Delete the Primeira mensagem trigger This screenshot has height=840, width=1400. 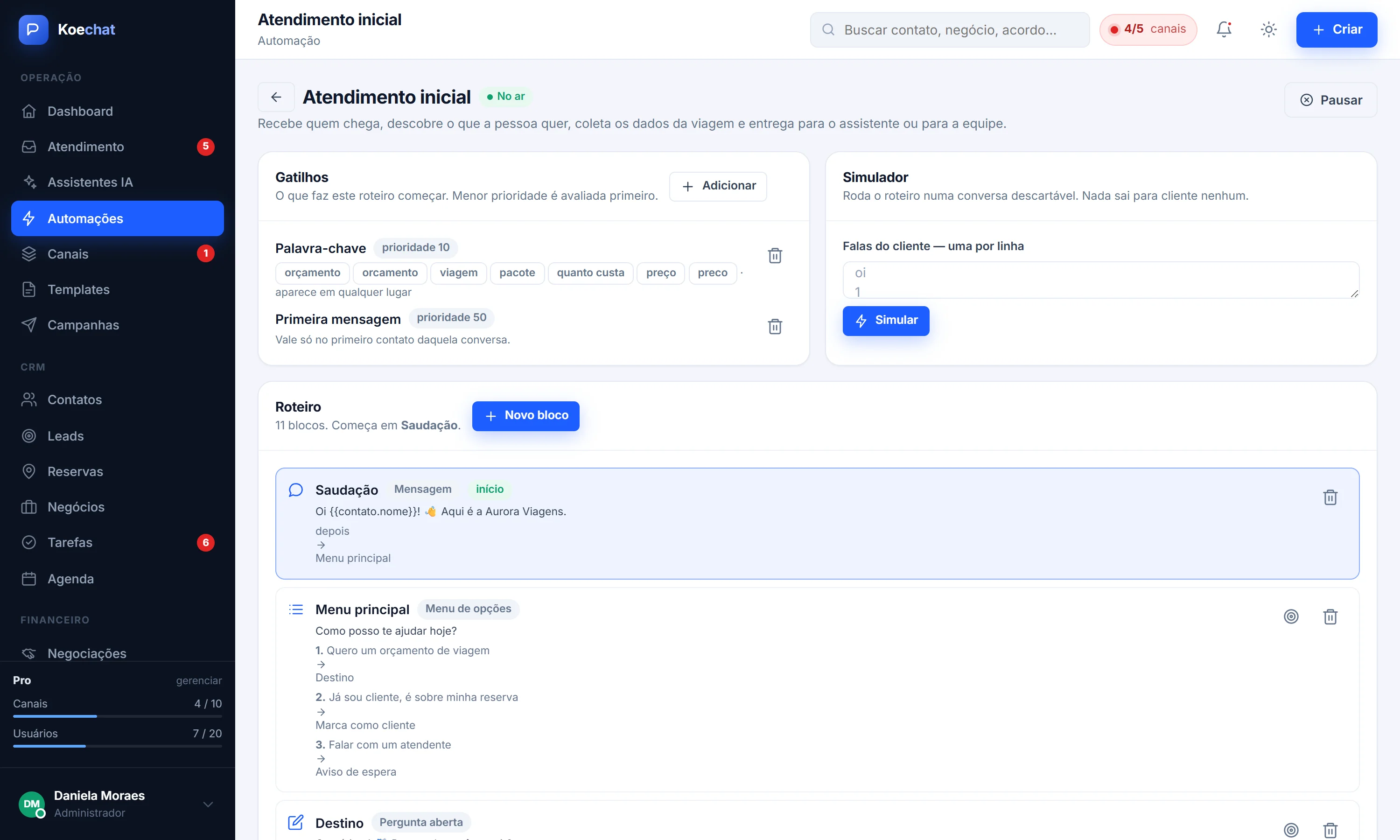pyautogui.click(x=775, y=327)
